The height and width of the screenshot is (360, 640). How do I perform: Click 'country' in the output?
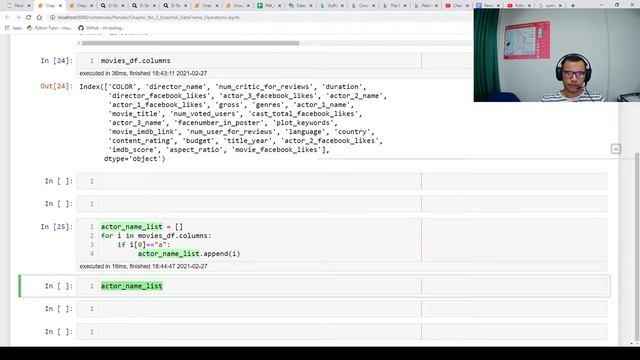point(352,131)
